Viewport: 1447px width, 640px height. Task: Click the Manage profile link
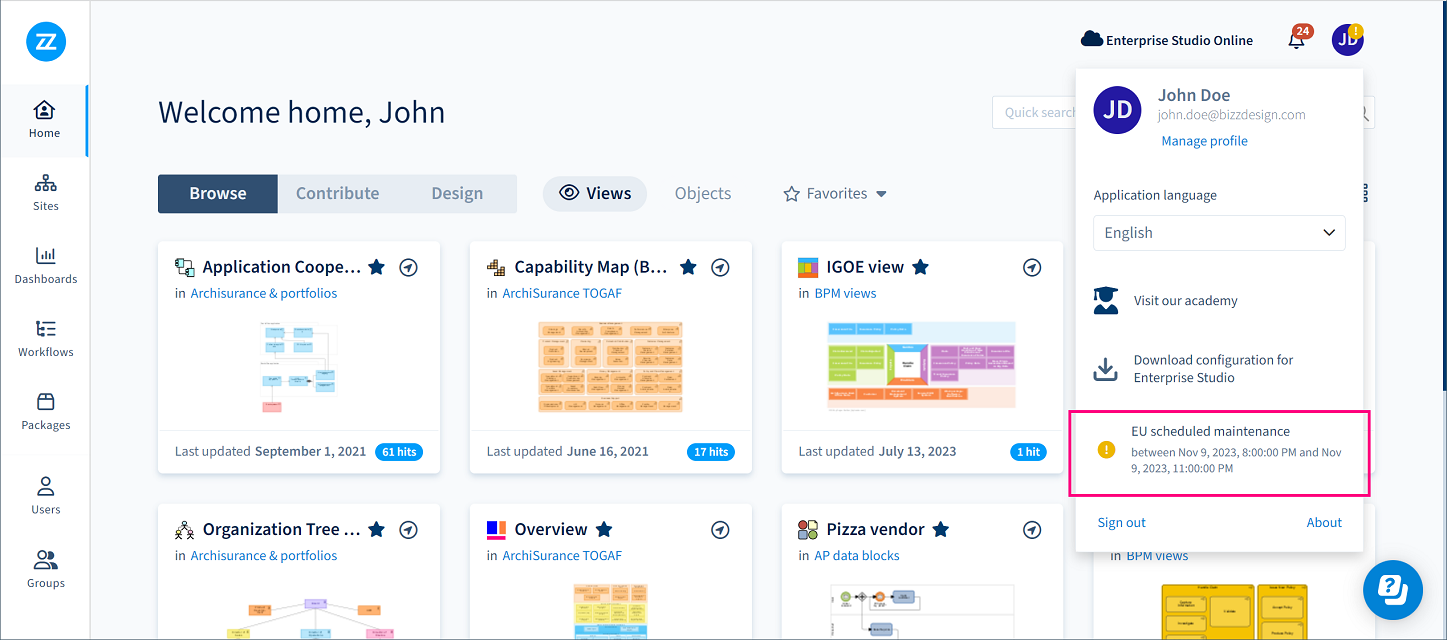tap(1204, 141)
